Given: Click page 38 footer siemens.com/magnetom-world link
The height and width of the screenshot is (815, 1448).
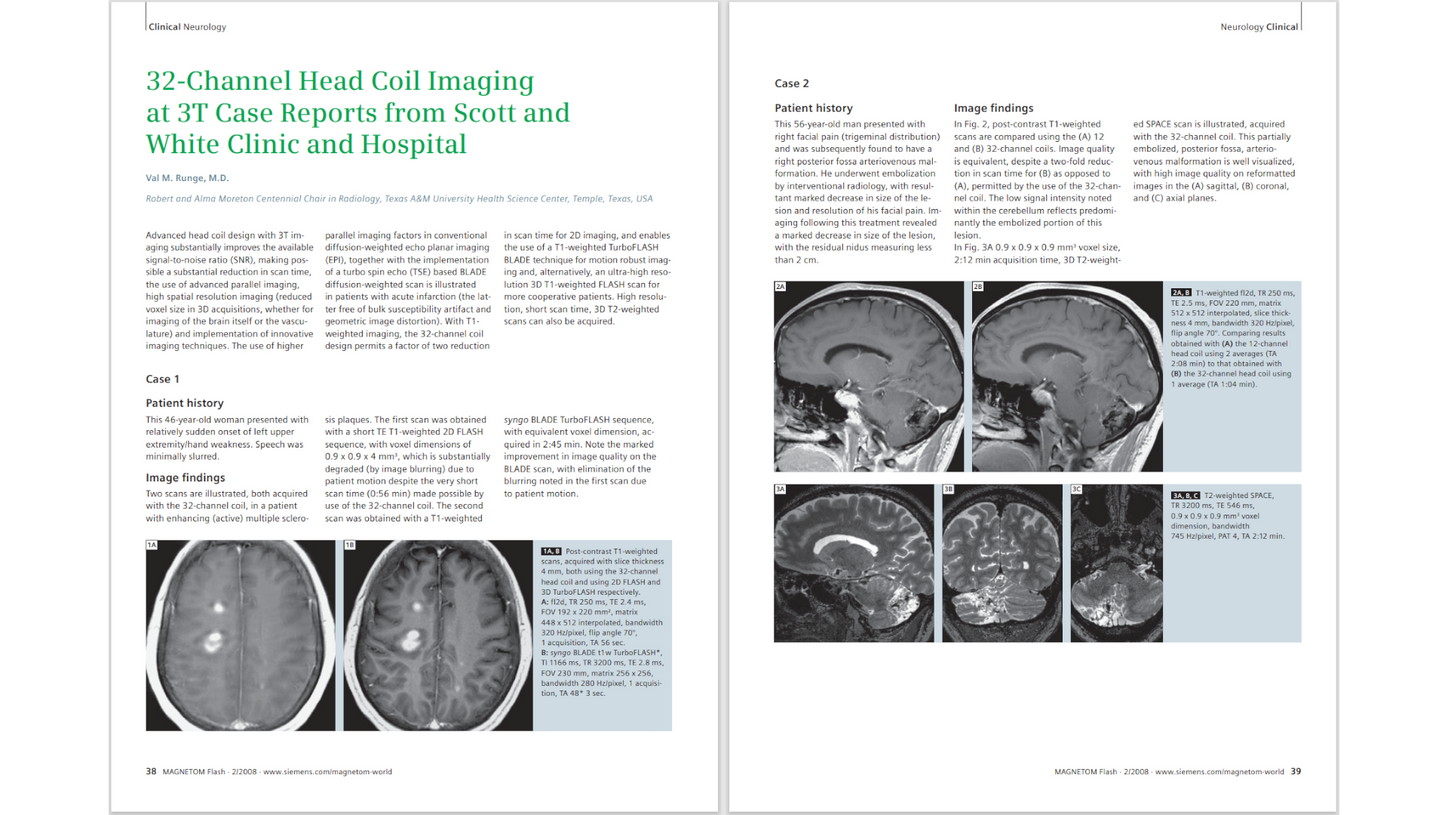Looking at the screenshot, I should point(328,772).
